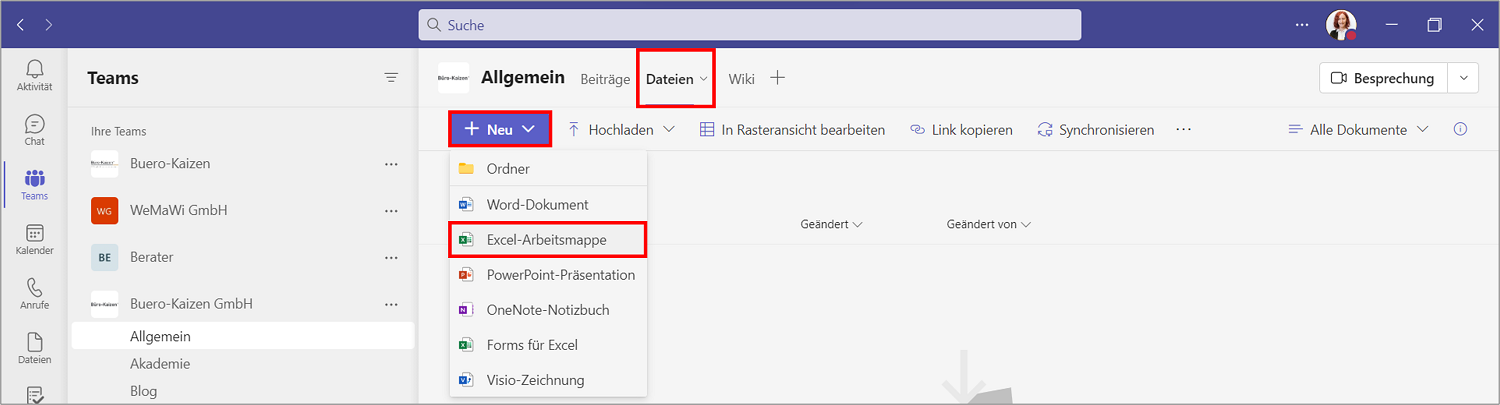Switch to the Wiki tab
Viewport: 1500px width, 405px height.
741,78
